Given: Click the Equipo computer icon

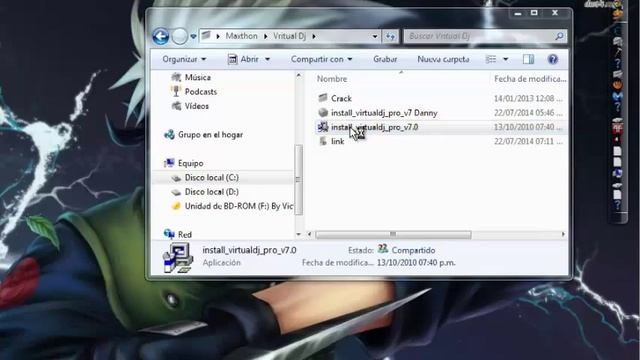Looking at the screenshot, I should click(169, 163).
